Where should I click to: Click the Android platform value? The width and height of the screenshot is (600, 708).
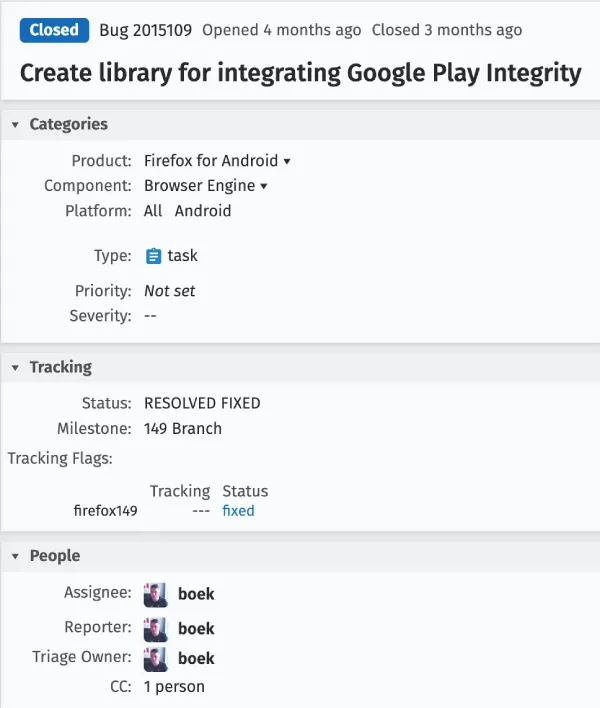click(x=203, y=211)
